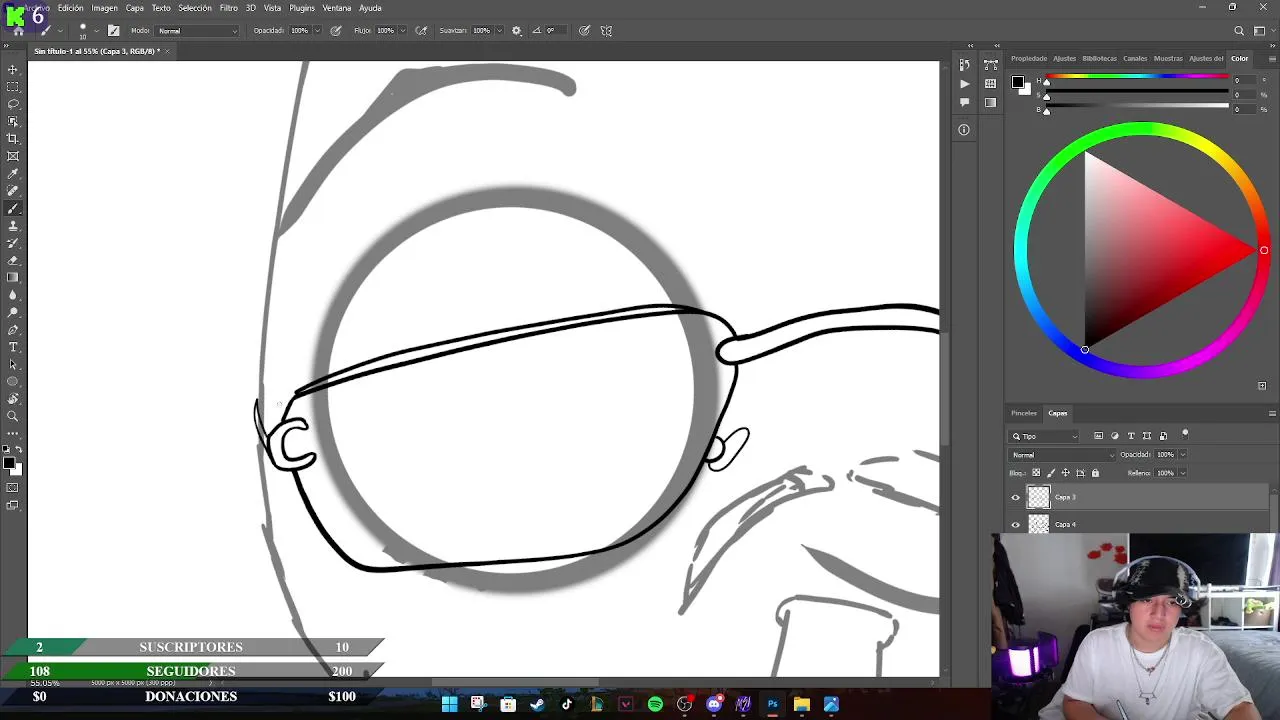The height and width of the screenshot is (720, 1280).
Task: Open the Gradients panel icon in side dock
Action: (x=990, y=102)
